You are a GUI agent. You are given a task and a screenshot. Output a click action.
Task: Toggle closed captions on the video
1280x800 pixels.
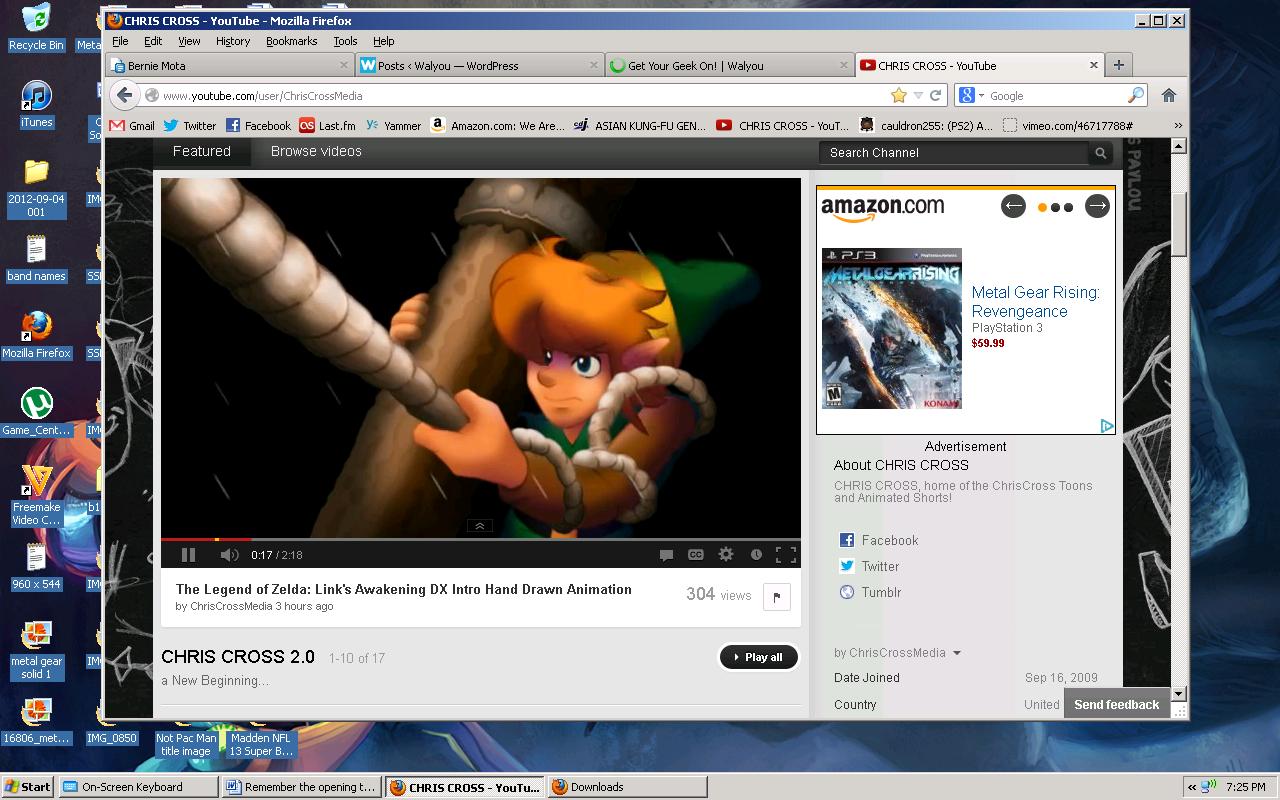pyautogui.click(x=695, y=555)
